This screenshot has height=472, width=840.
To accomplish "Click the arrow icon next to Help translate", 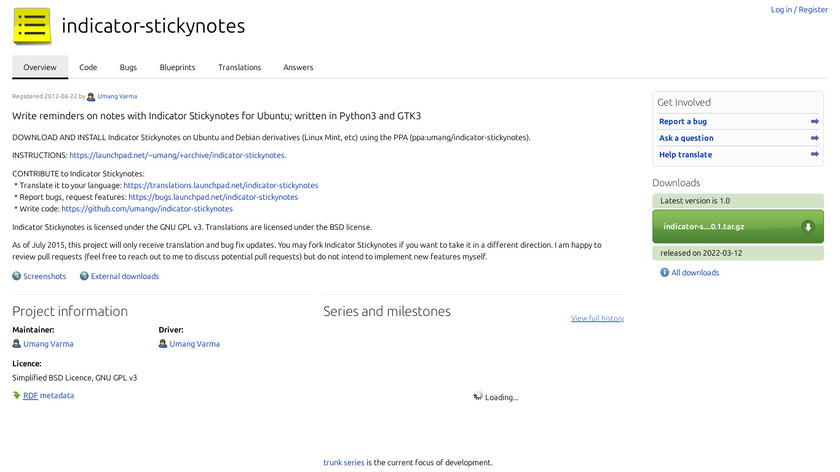I will [x=815, y=155].
